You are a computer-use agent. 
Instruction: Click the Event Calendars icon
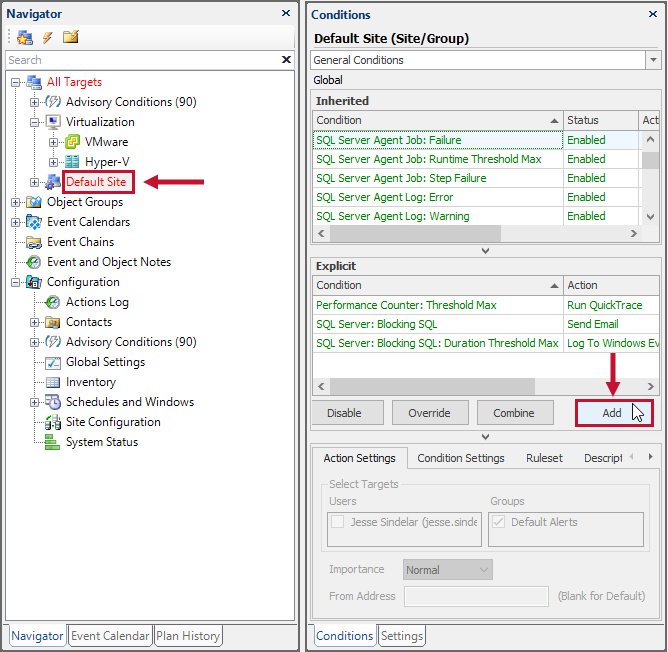[34, 222]
